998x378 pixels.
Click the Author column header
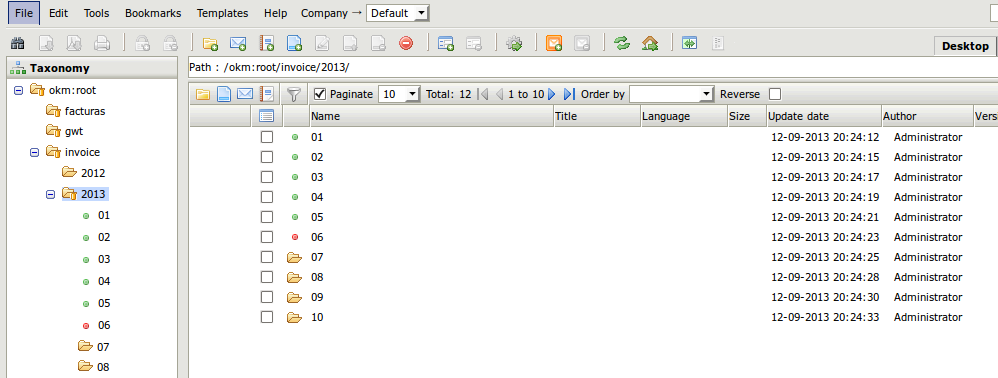click(927, 116)
